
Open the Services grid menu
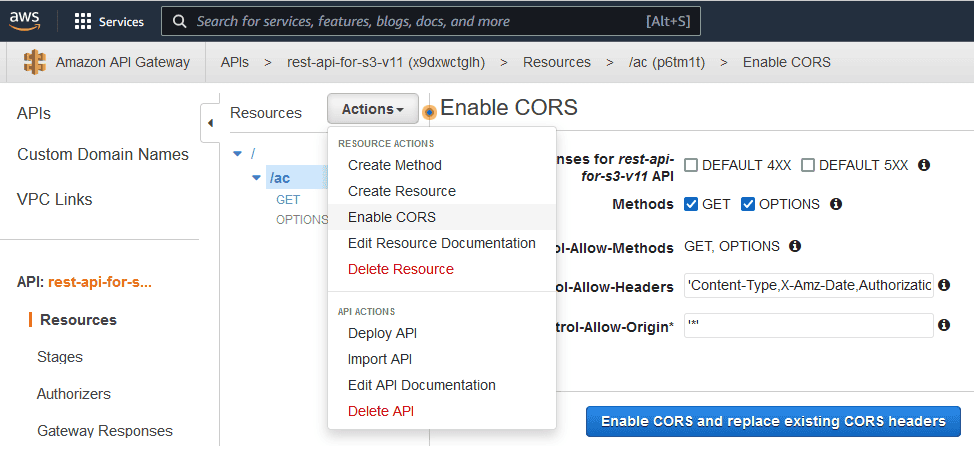[x=83, y=21]
